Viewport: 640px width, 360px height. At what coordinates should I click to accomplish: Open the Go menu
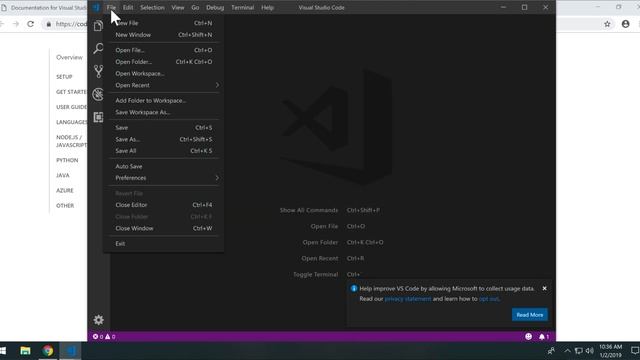[x=195, y=7]
